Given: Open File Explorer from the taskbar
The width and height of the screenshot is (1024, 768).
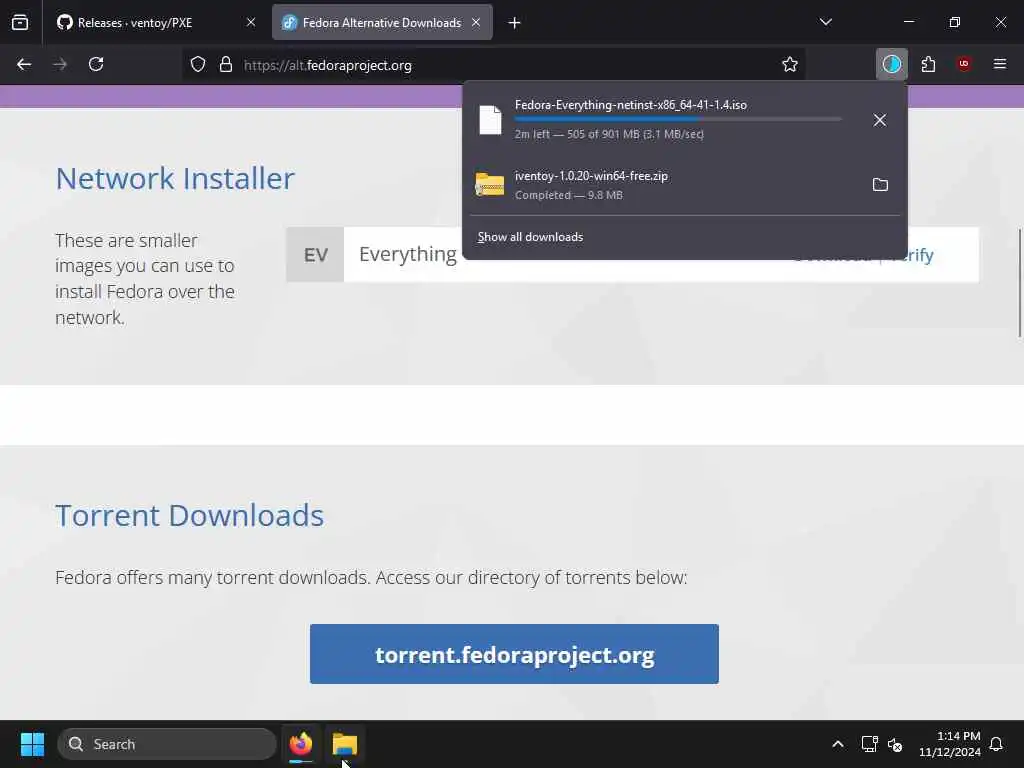Looking at the screenshot, I should pyautogui.click(x=345, y=744).
